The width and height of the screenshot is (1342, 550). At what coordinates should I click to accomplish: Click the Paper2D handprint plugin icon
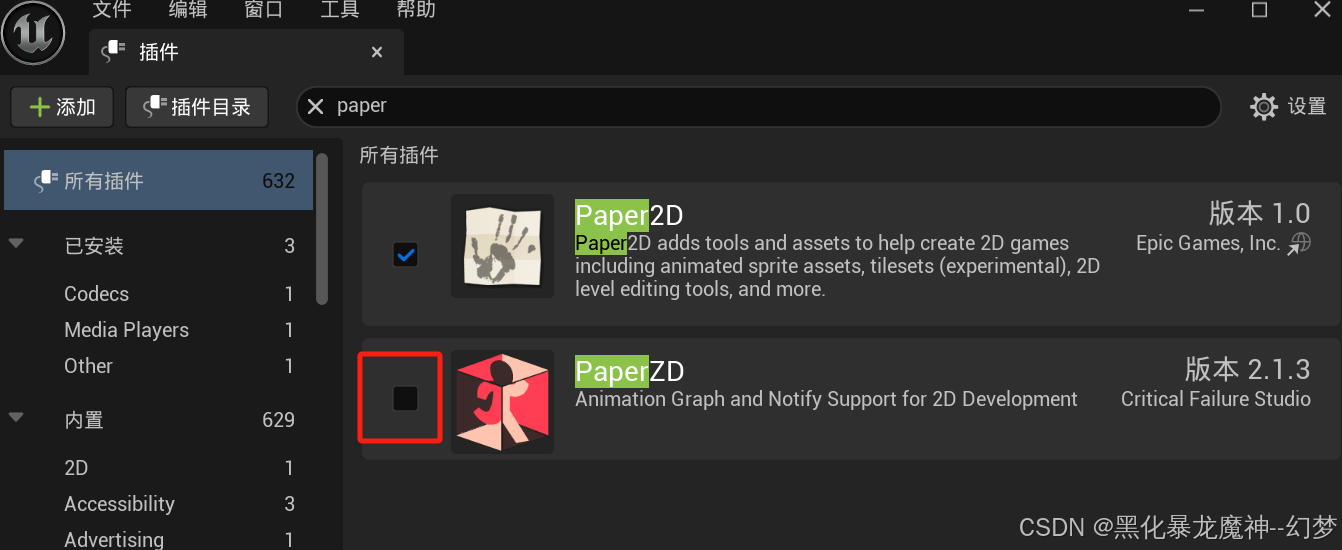(x=502, y=246)
